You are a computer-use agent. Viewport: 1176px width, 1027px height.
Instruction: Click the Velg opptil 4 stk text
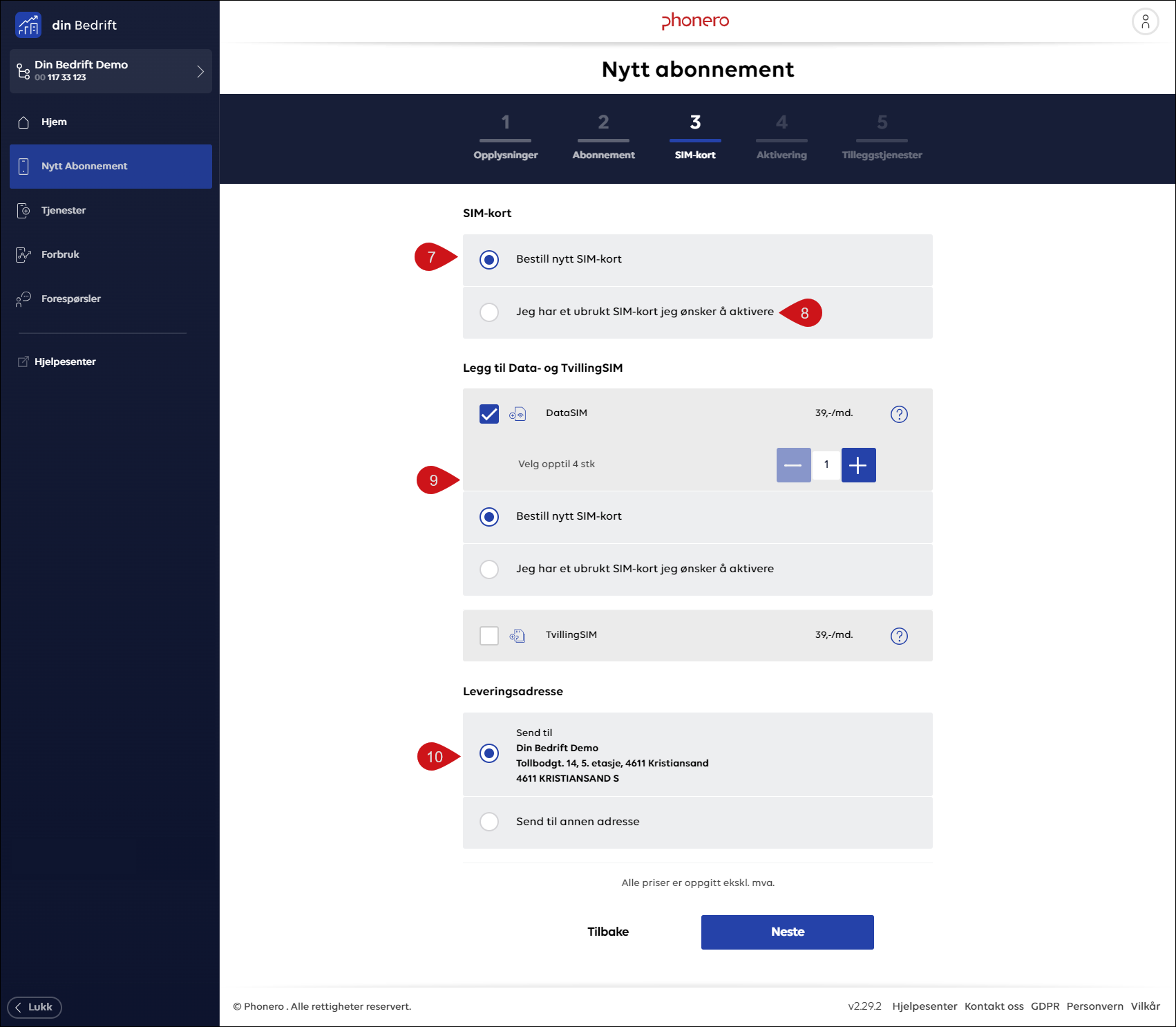(557, 464)
